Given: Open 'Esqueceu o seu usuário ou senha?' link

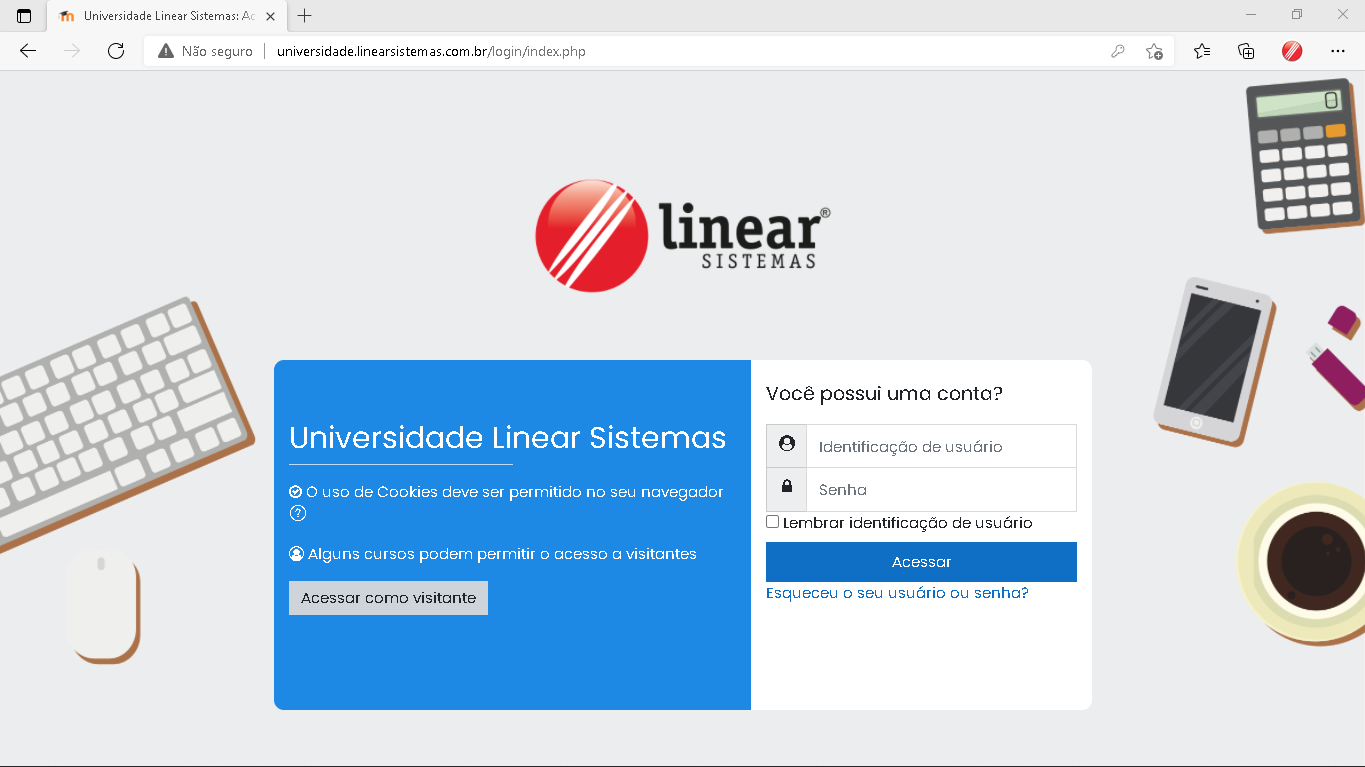Looking at the screenshot, I should (x=897, y=593).
